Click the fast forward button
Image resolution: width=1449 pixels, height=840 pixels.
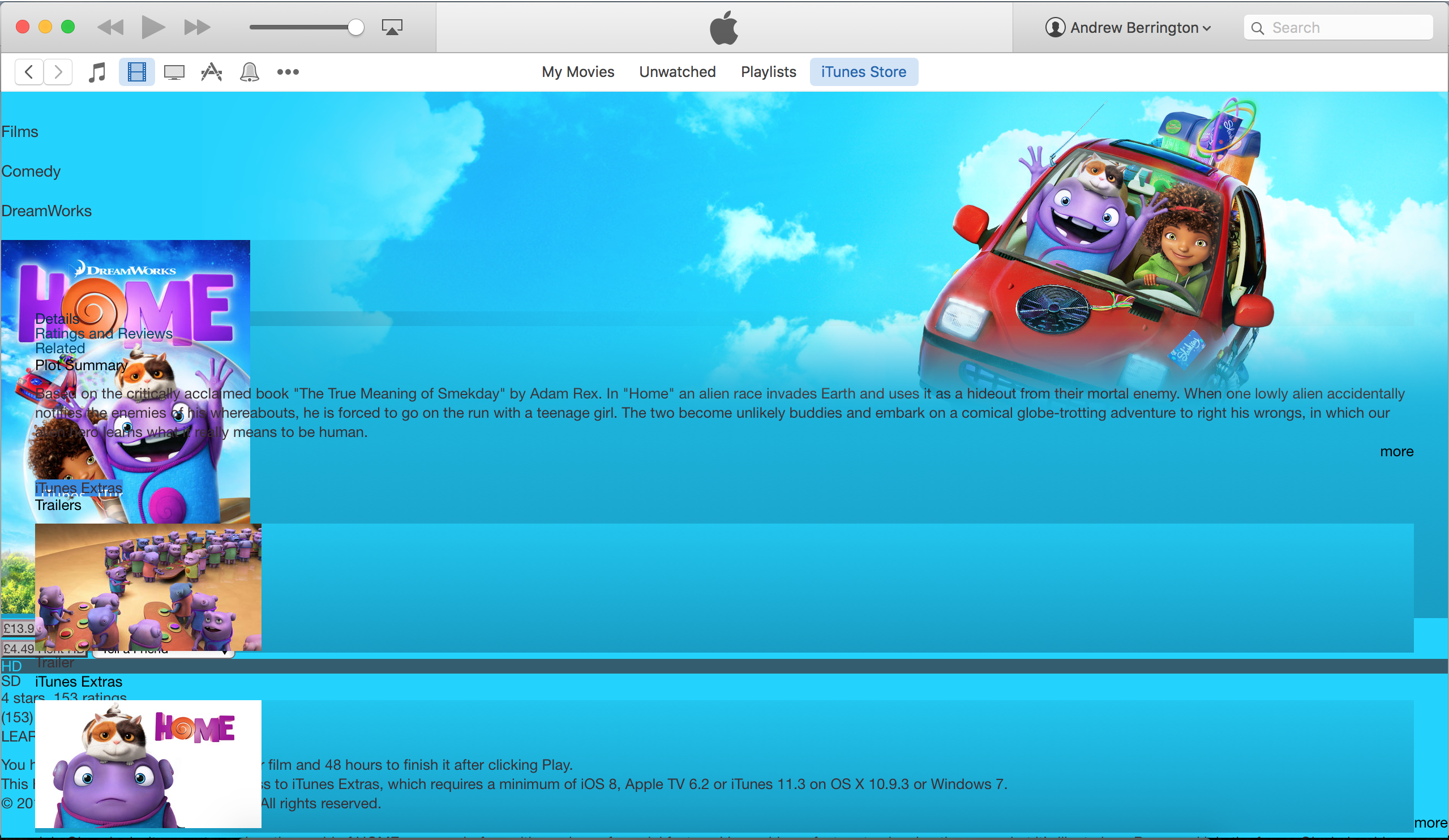coord(197,27)
